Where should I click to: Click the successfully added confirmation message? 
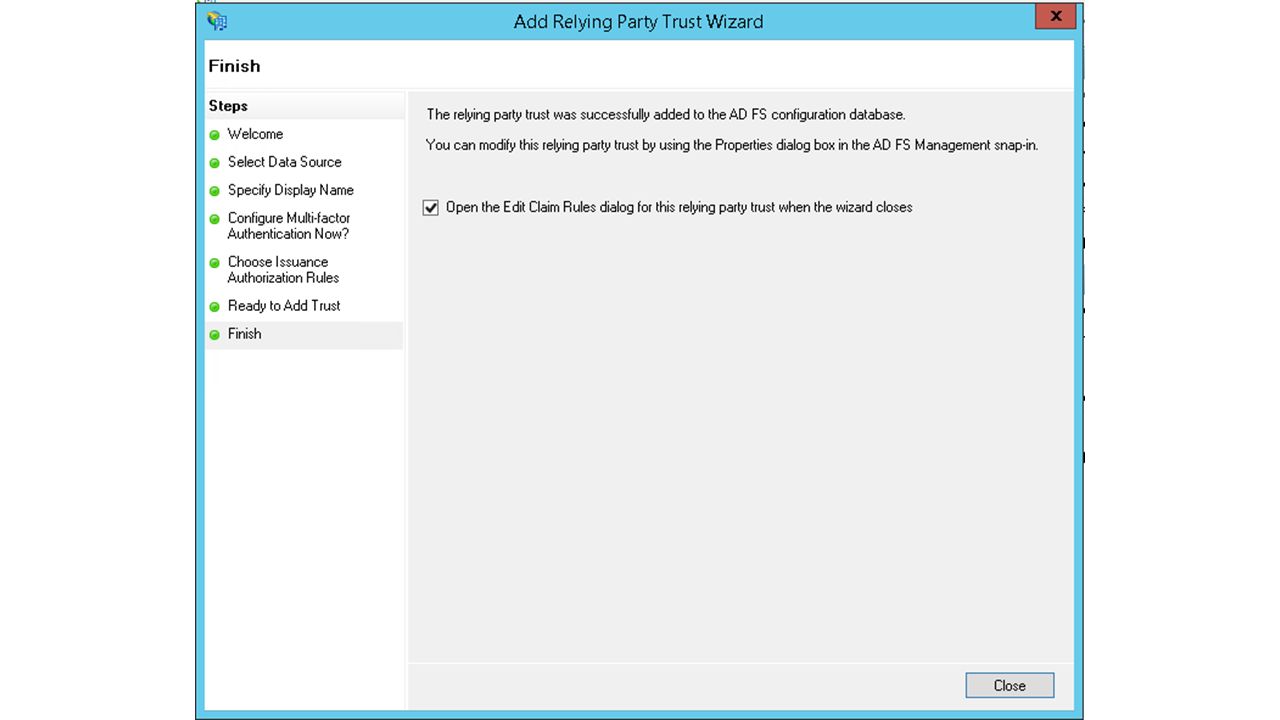tap(665, 115)
